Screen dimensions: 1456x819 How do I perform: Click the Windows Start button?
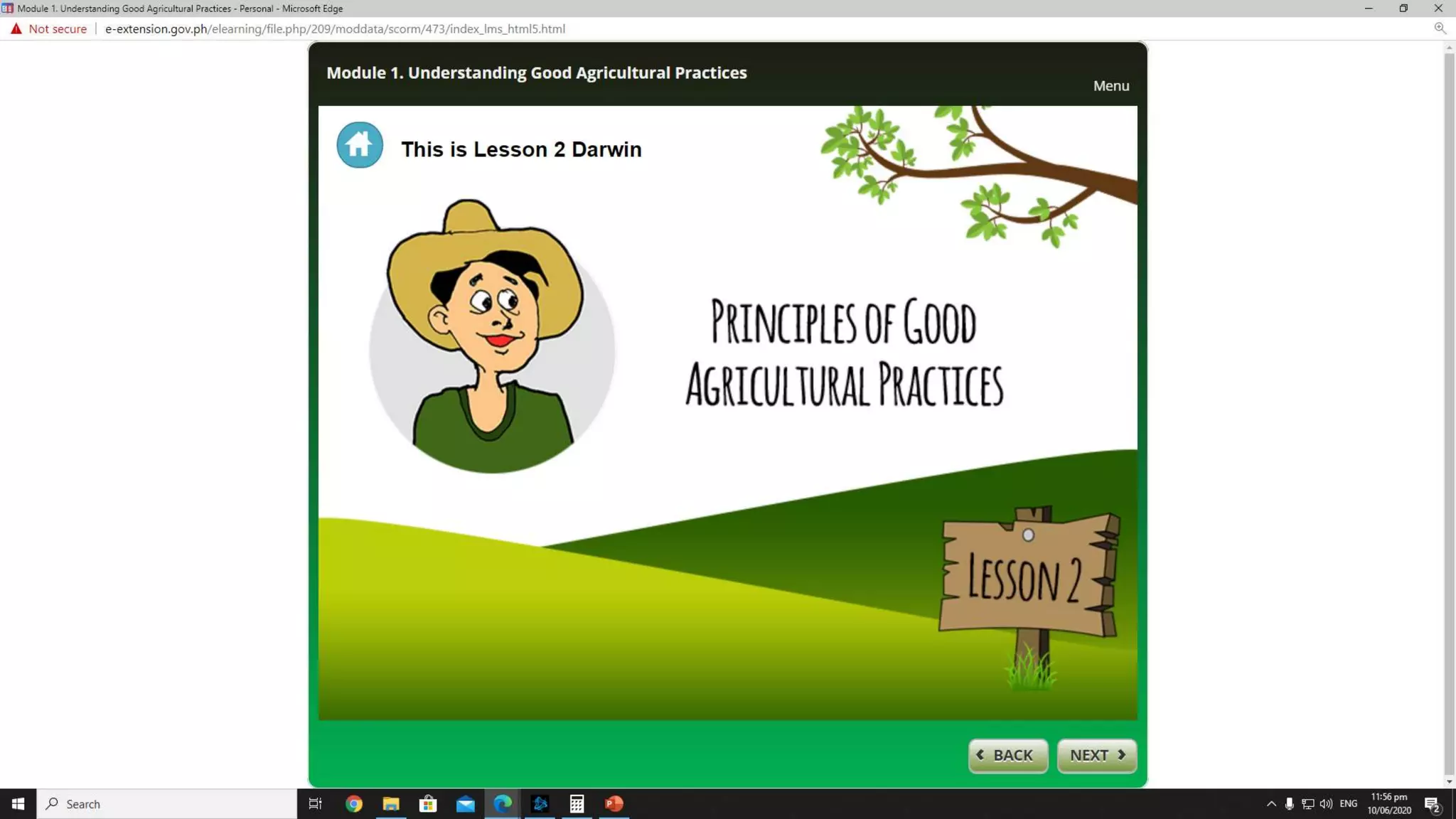click(18, 804)
